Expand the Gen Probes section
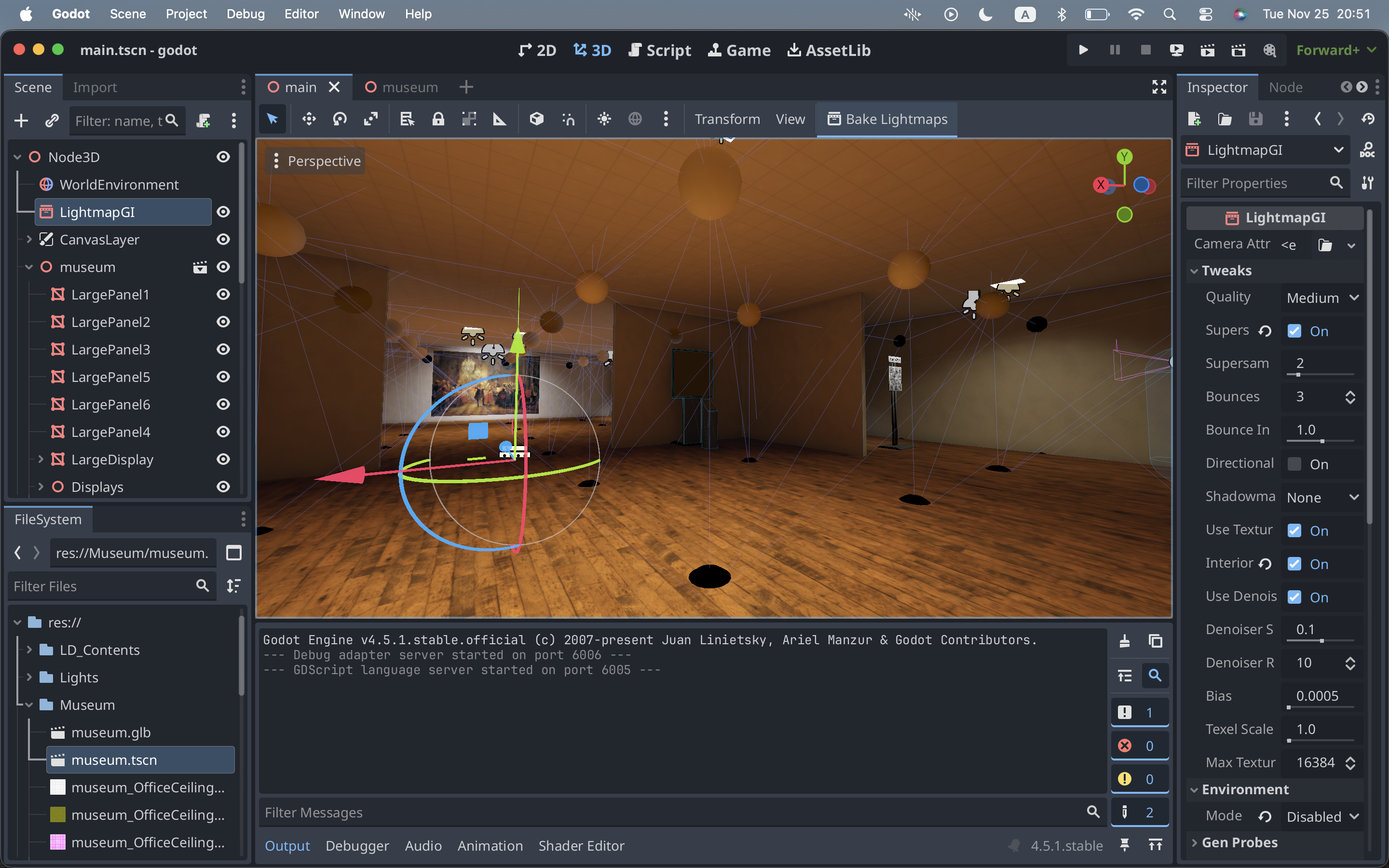Viewport: 1389px width, 868px height. [1239, 842]
